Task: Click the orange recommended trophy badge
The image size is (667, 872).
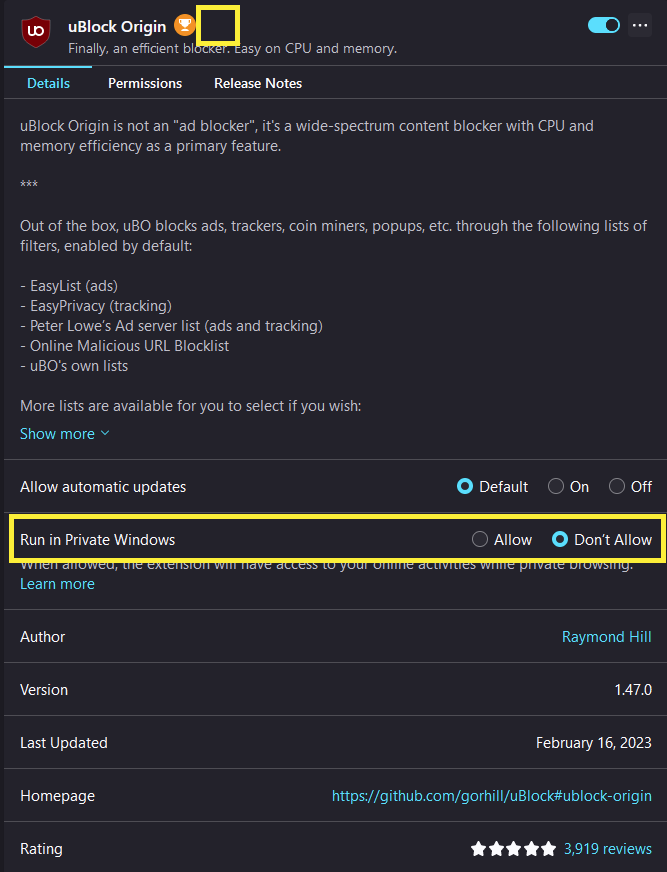Action: (185, 25)
